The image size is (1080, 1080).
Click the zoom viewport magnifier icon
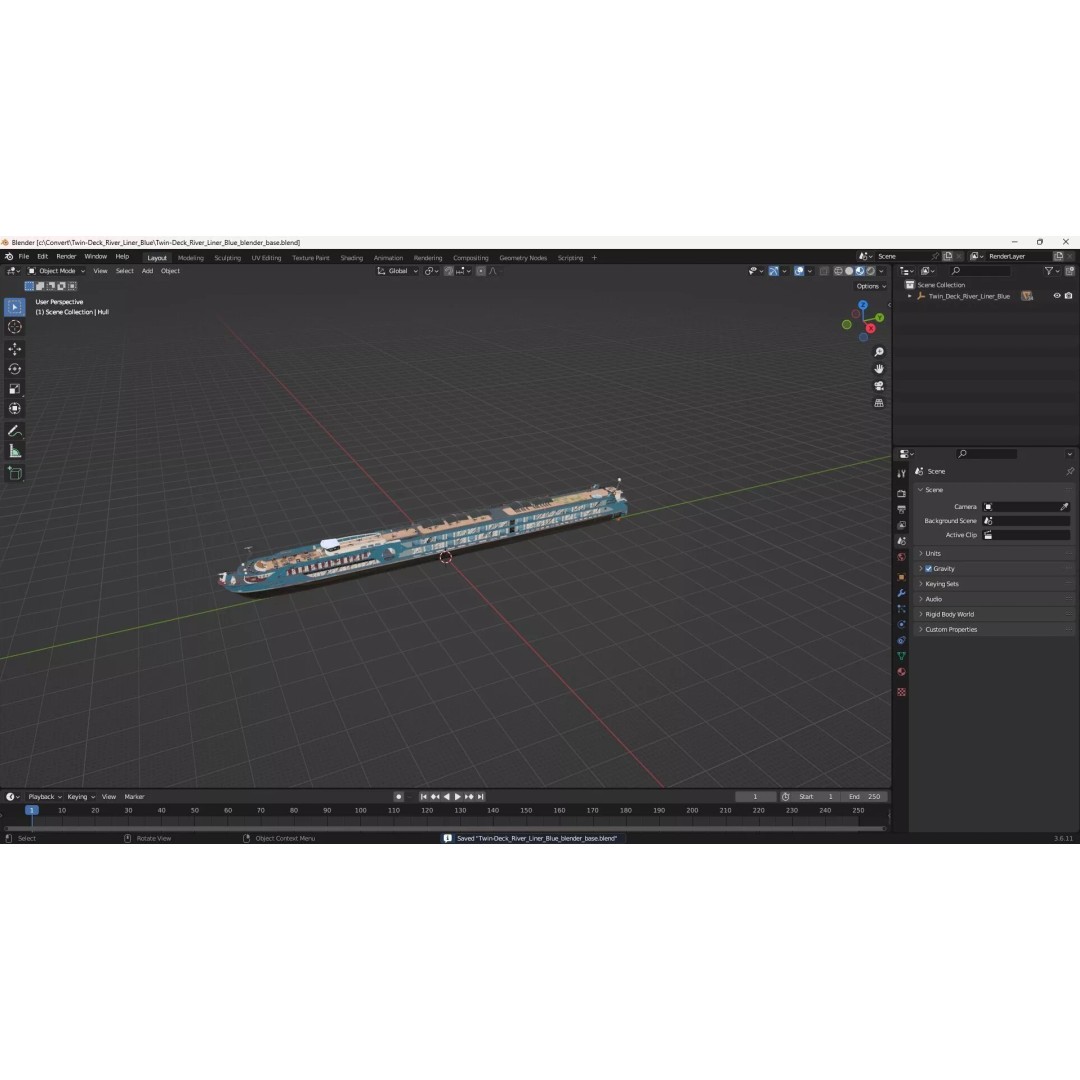click(879, 352)
